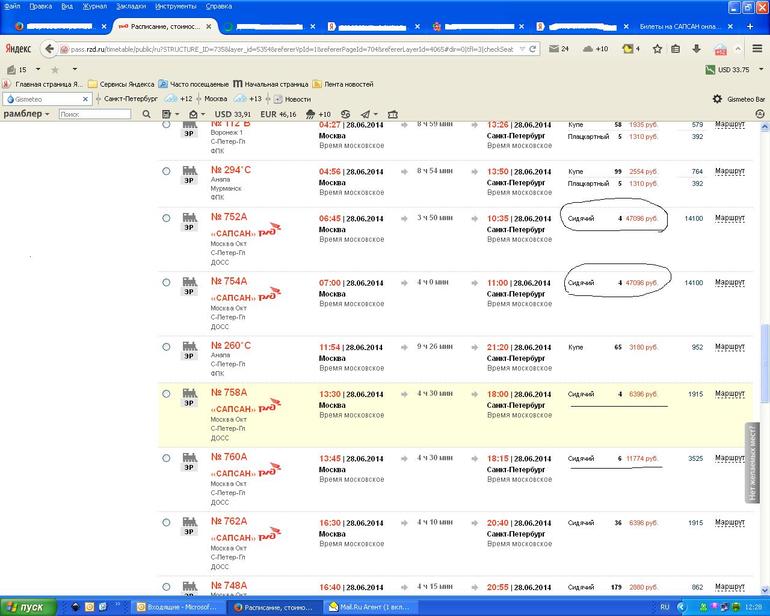Click the Rambler smiley icon at far right
Screen dimensions: 770x616
tap(760, 114)
